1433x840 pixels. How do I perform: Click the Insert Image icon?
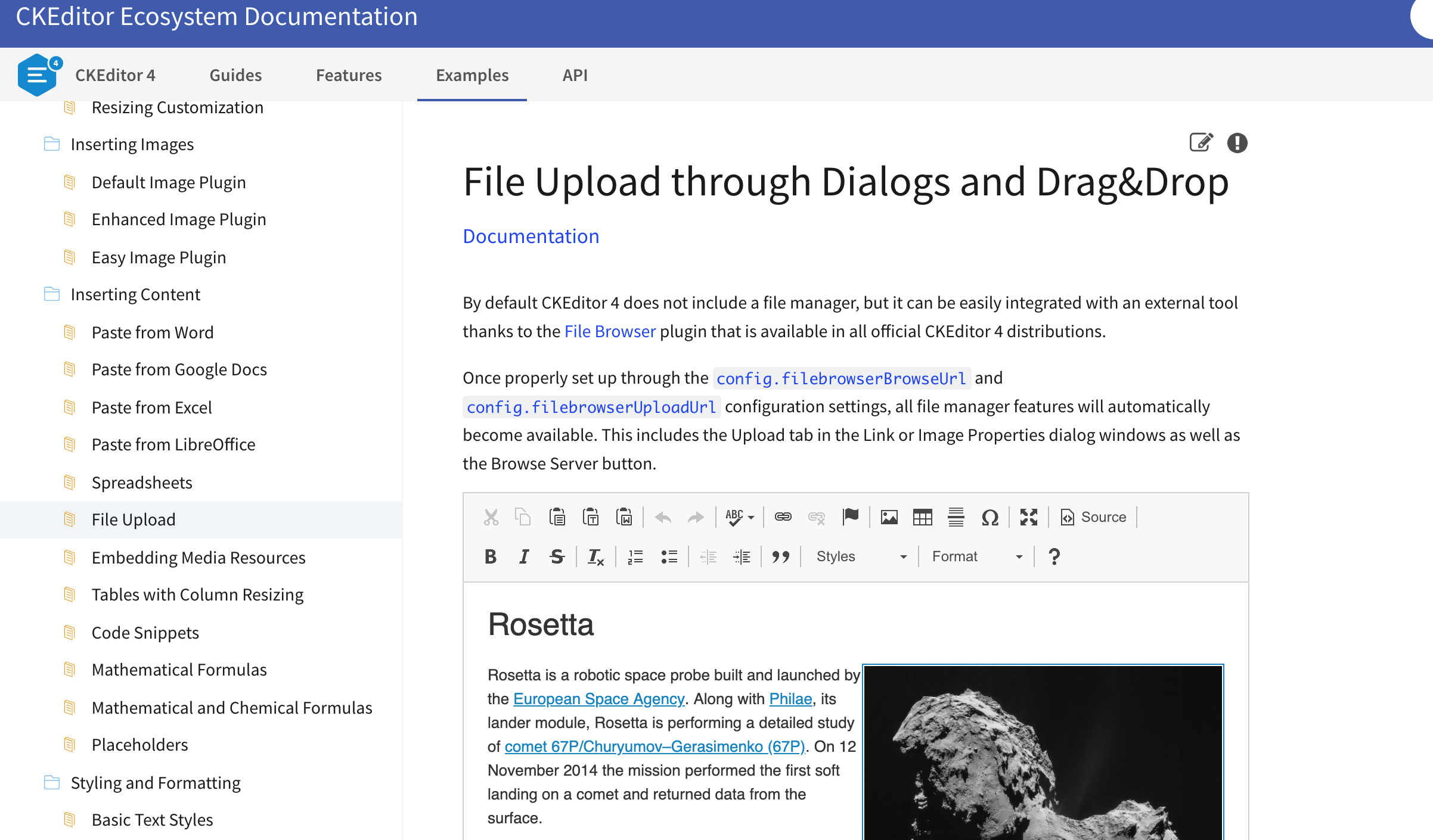pyautogui.click(x=889, y=517)
